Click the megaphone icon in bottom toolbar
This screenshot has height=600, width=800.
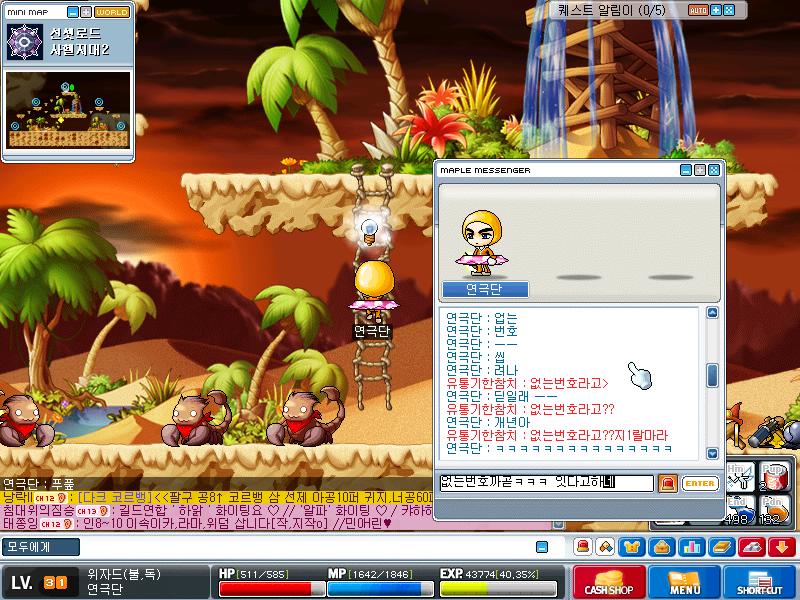[605, 547]
